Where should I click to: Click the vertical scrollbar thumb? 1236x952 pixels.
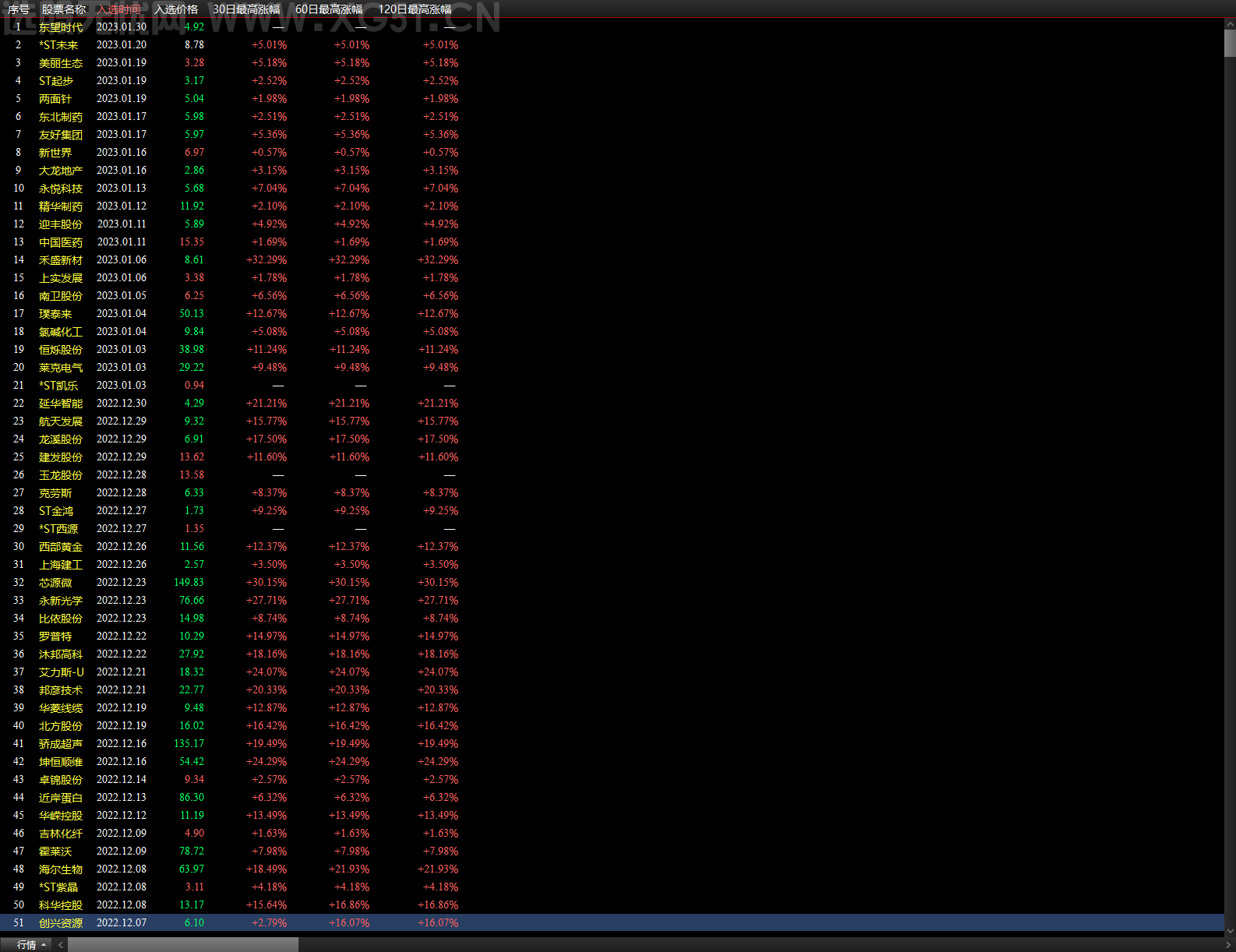click(1230, 44)
